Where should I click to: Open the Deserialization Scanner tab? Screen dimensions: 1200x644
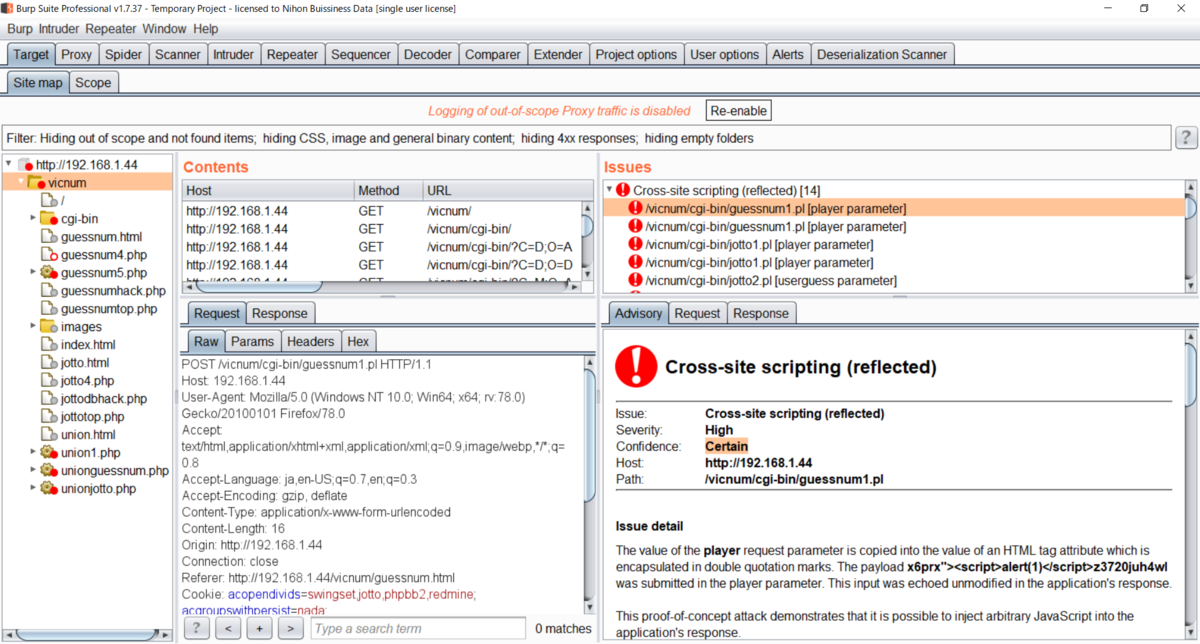882,55
